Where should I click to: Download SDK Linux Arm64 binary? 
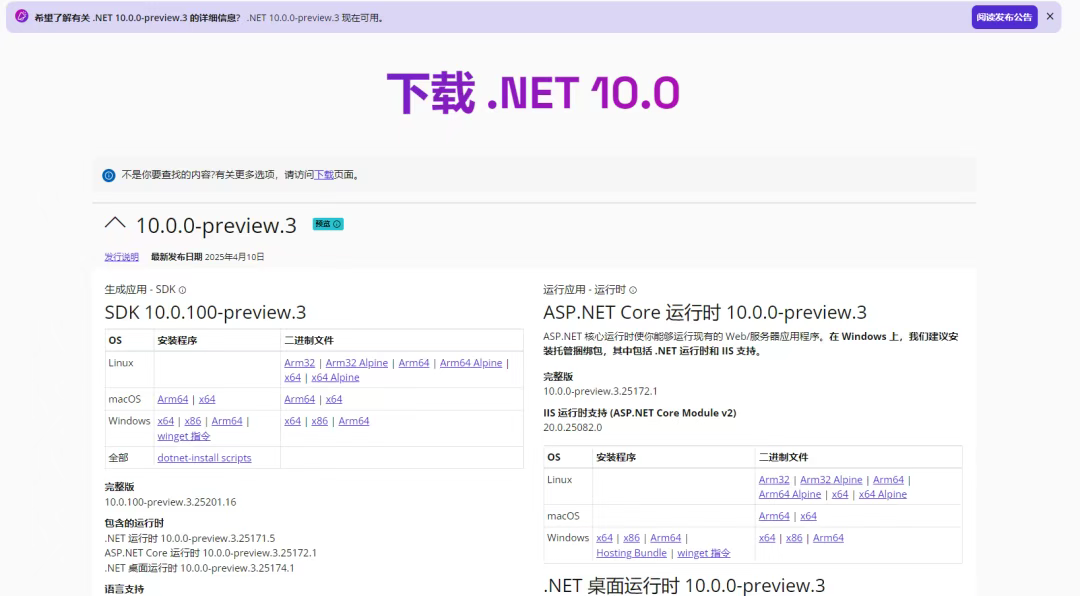pyautogui.click(x=414, y=362)
